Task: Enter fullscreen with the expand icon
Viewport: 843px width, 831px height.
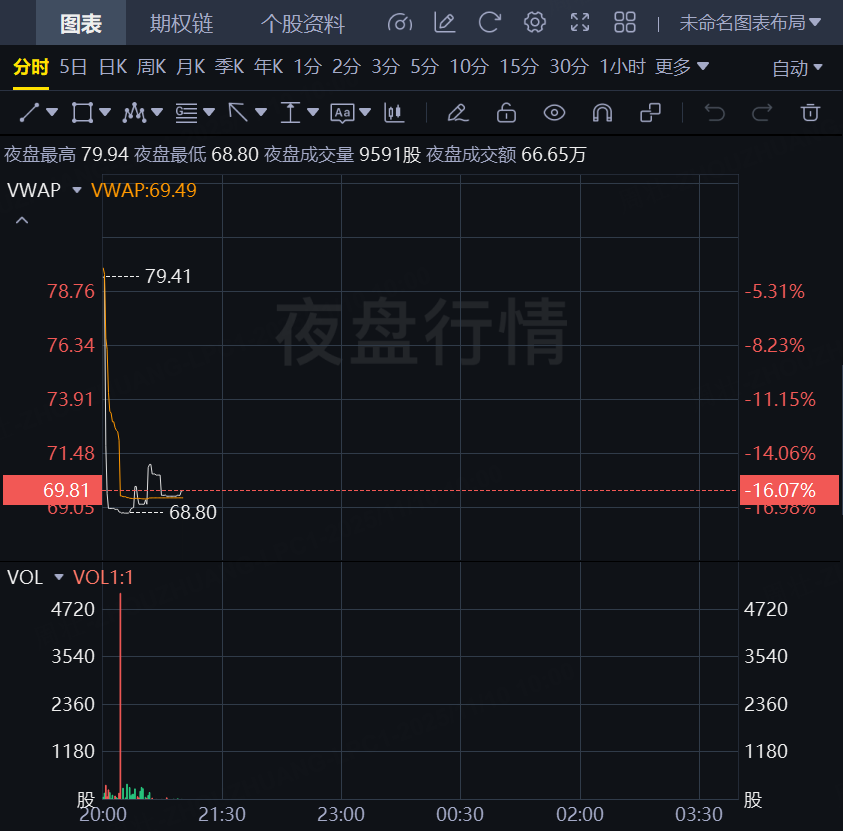Action: pyautogui.click(x=580, y=23)
